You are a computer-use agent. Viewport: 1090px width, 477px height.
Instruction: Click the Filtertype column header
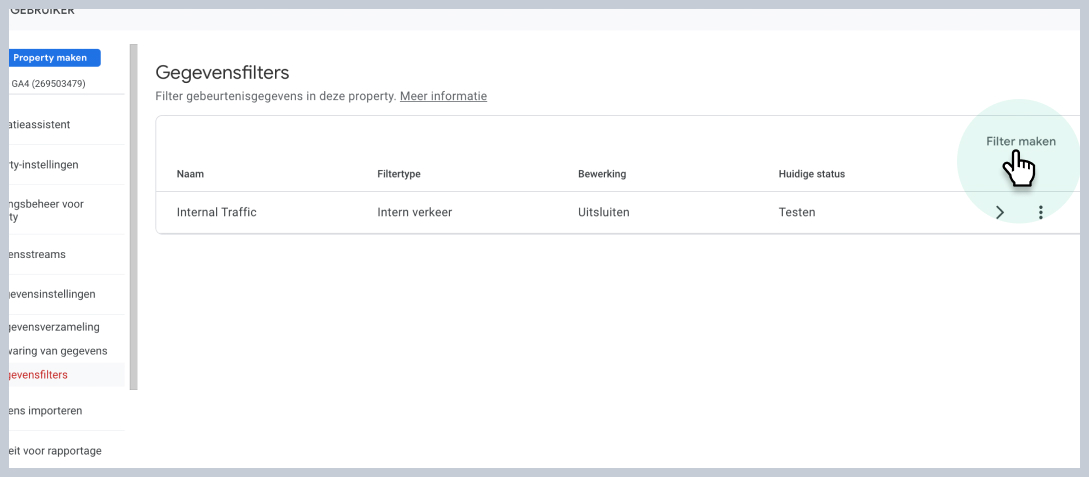click(398, 174)
